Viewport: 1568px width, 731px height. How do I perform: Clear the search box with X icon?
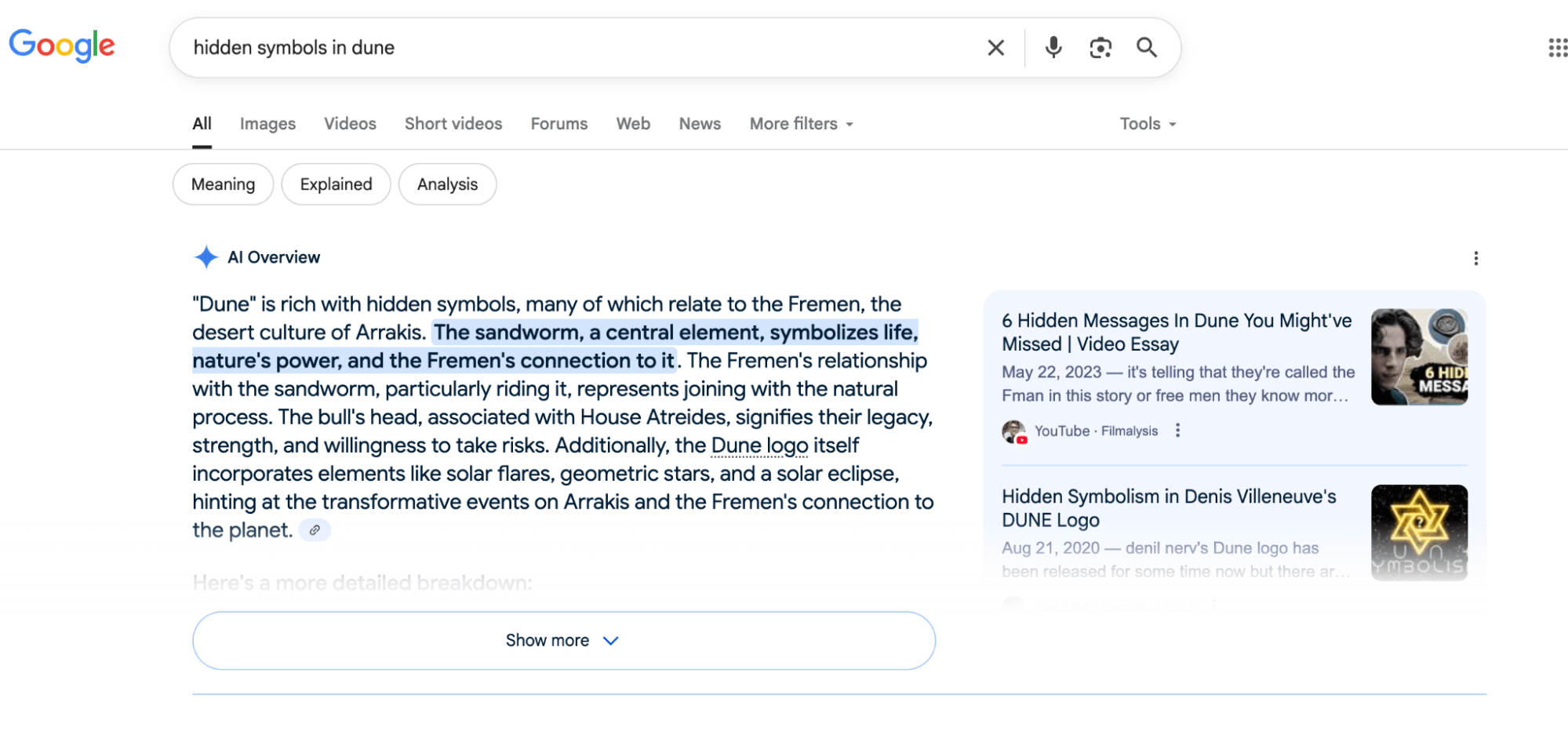995,48
